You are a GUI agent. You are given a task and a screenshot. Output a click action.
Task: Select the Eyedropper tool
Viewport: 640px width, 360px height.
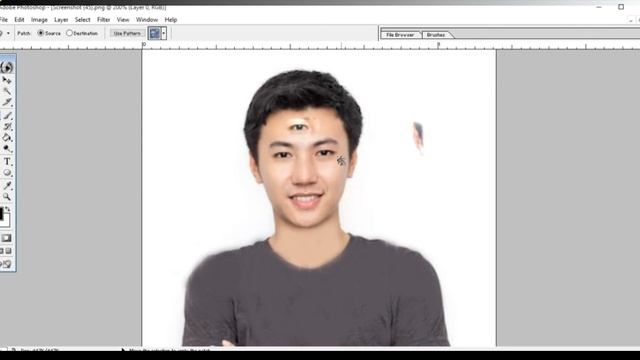7,186
